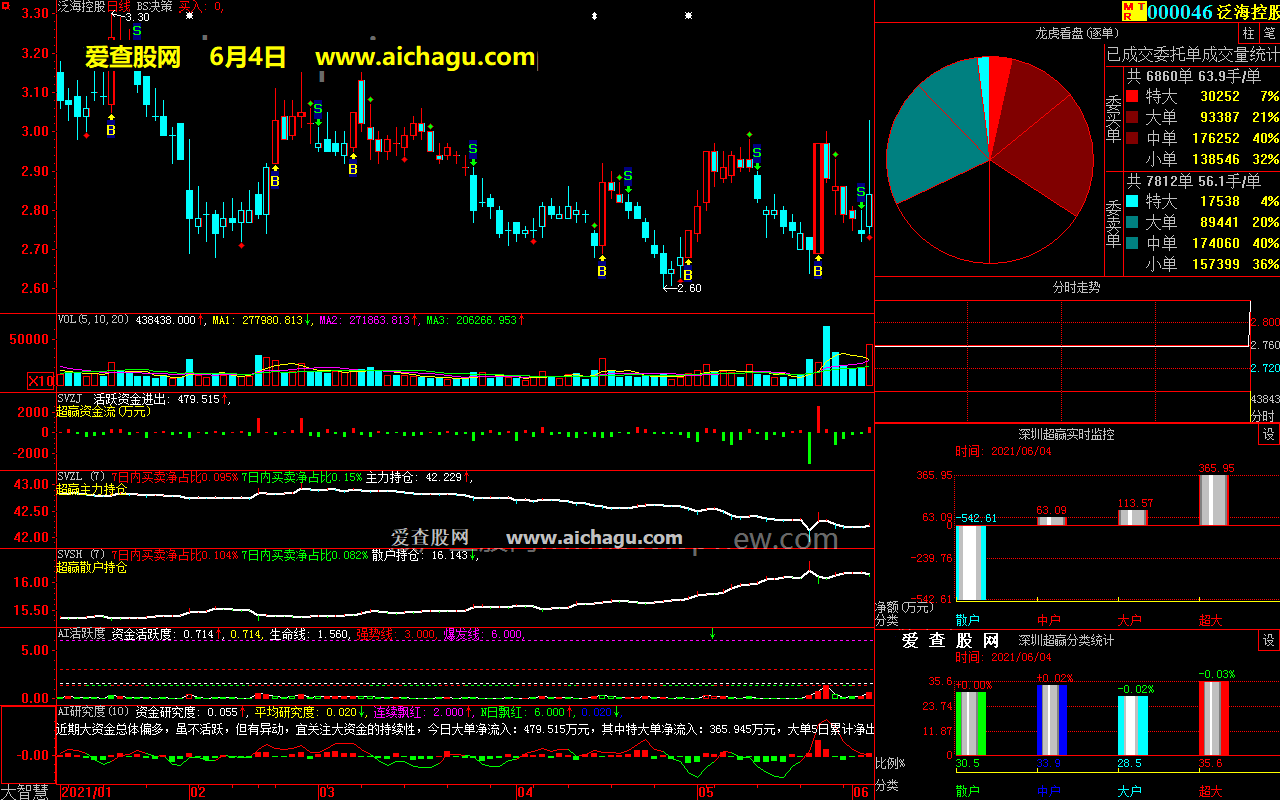
Task: Click the 已成交委托单成交量统计 heading
Action: pos(1192,54)
